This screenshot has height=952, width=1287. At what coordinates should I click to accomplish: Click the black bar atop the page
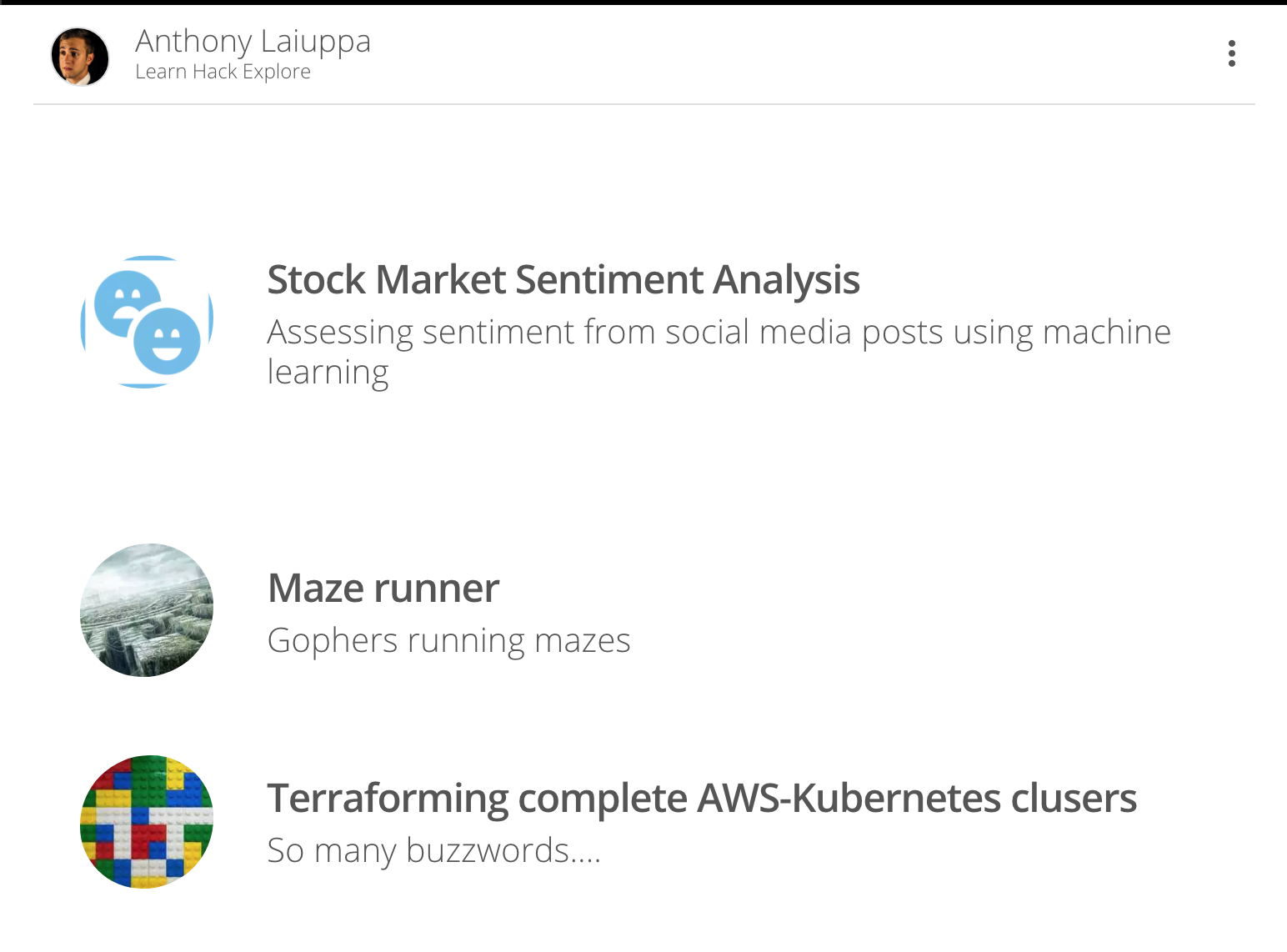click(643, 3)
